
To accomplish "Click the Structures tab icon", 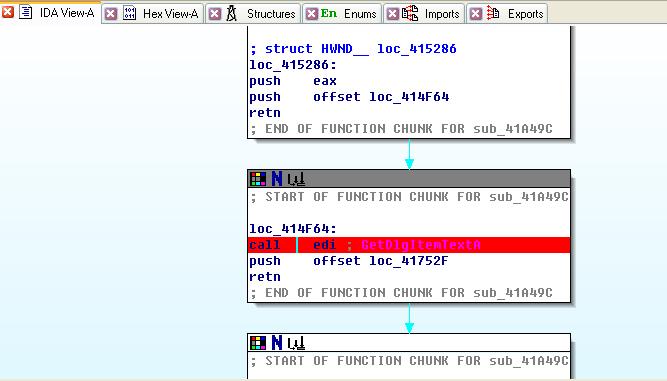I will coord(231,14).
